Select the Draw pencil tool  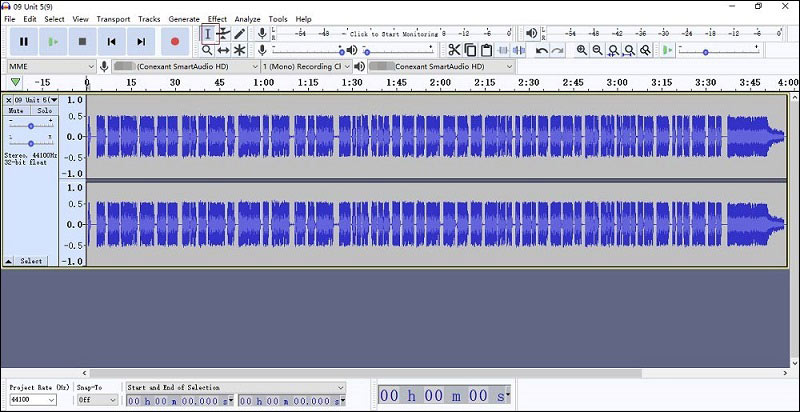click(x=239, y=34)
